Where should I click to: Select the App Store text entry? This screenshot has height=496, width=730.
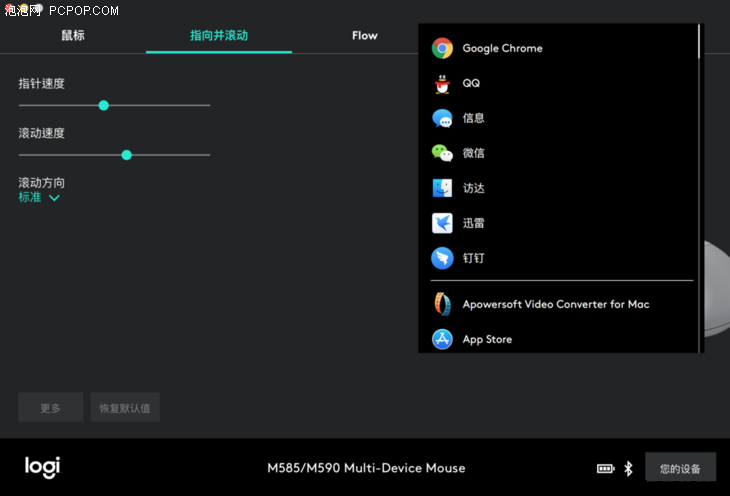[487, 340]
